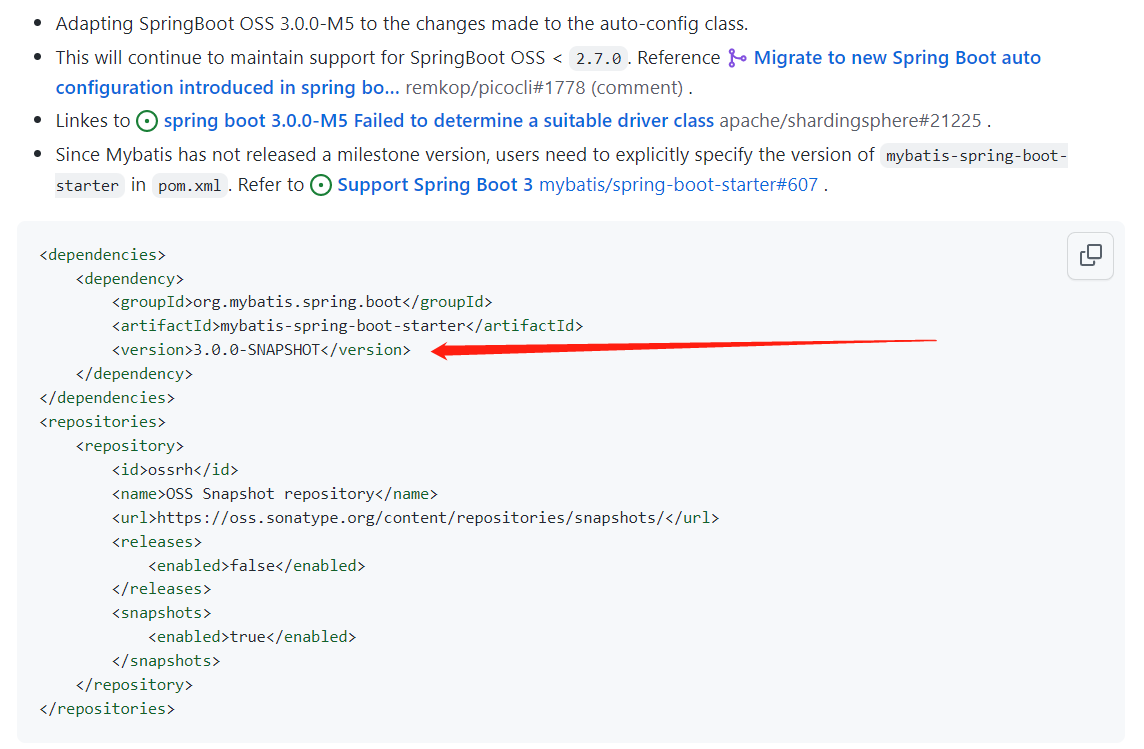Click the green issue icon before Support Spring Boot 3

point(320,184)
